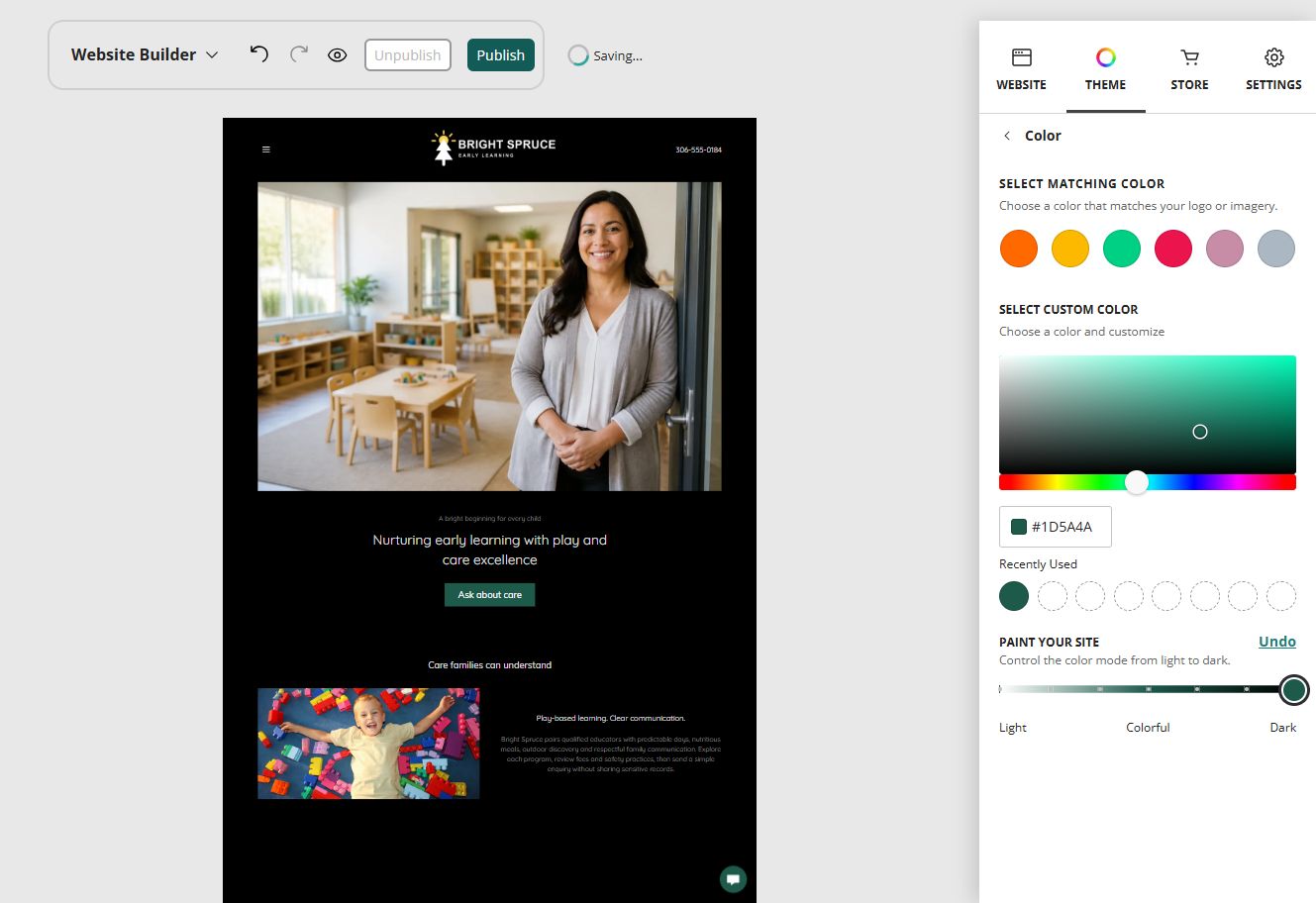1316x903 pixels.
Task: Click the Publish button
Action: [501, 55]
